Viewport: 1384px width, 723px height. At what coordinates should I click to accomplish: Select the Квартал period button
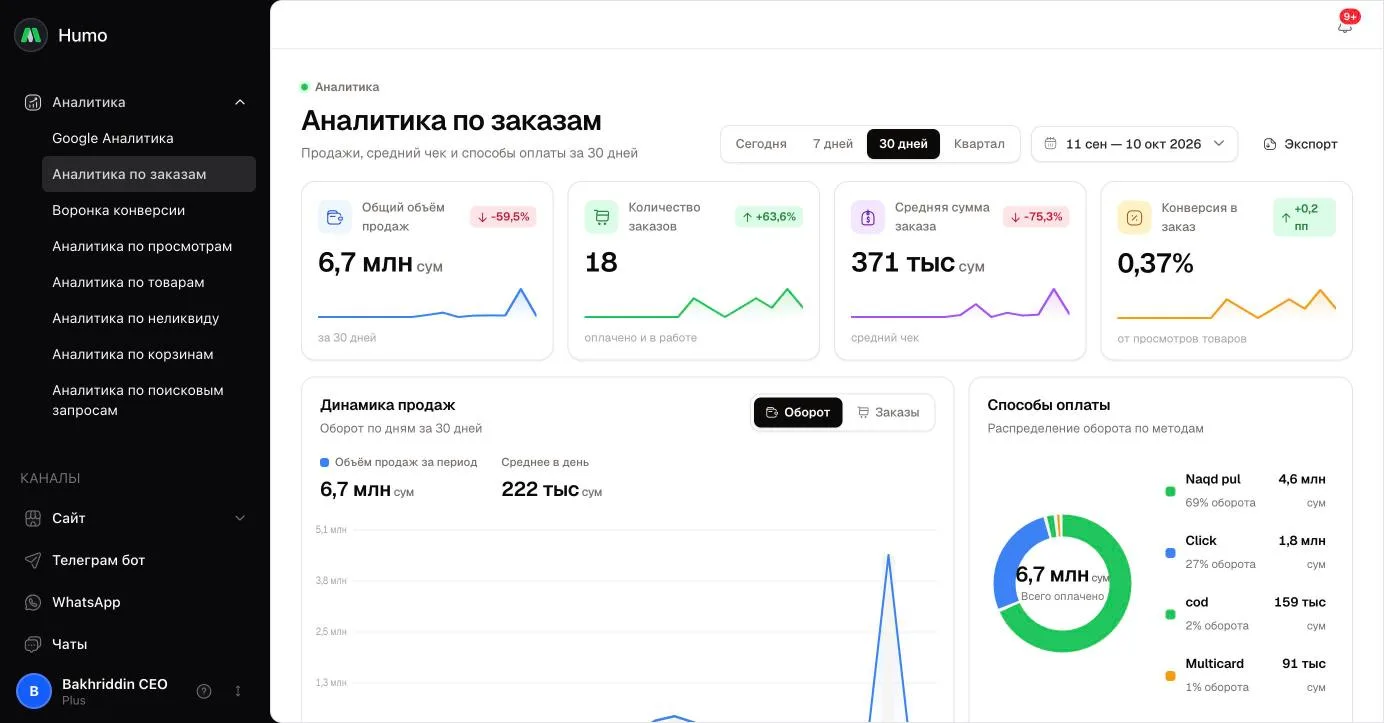[979, 144]
